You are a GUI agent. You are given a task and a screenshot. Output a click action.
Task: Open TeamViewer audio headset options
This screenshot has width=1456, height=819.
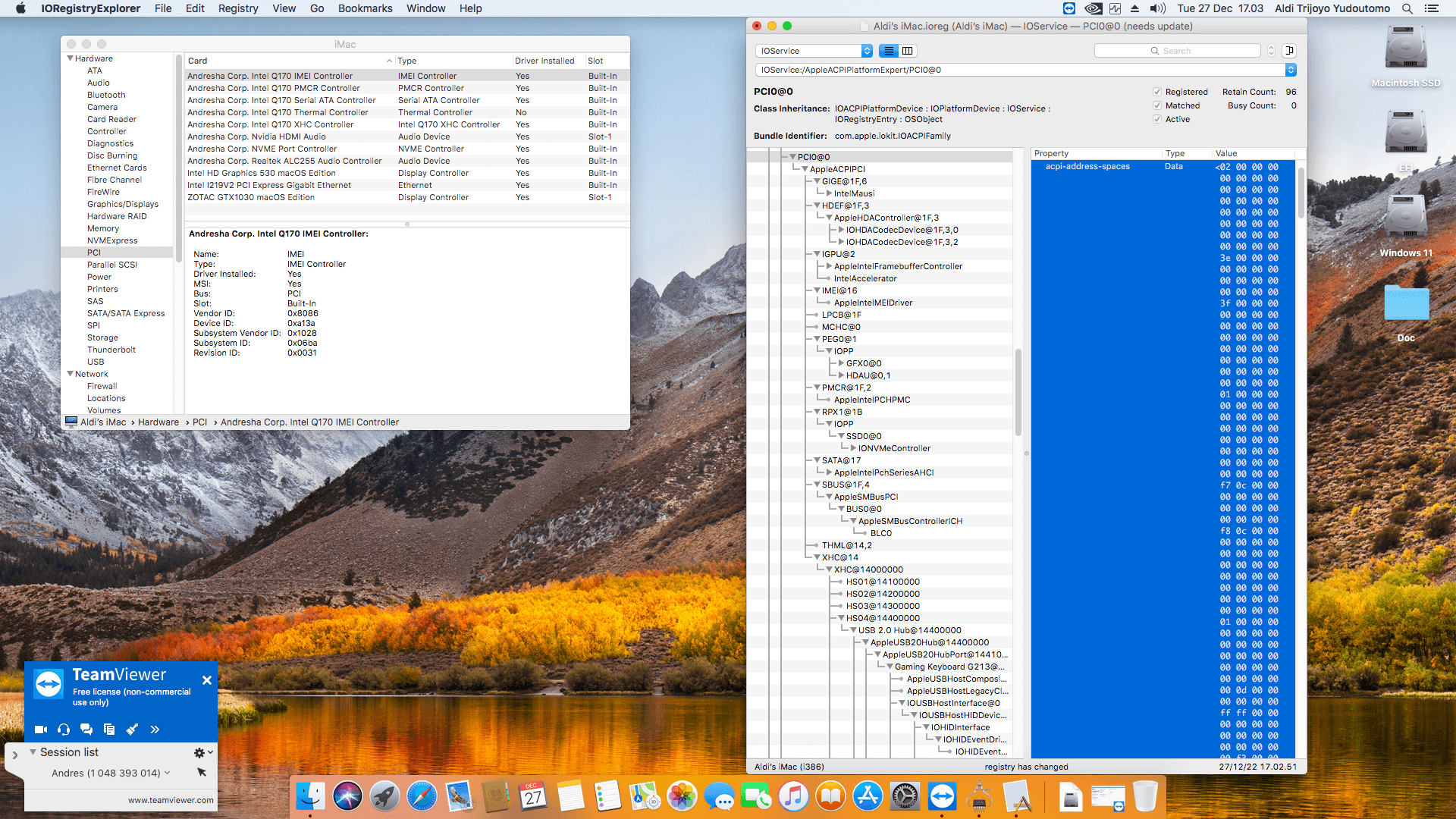click(64, 730)
